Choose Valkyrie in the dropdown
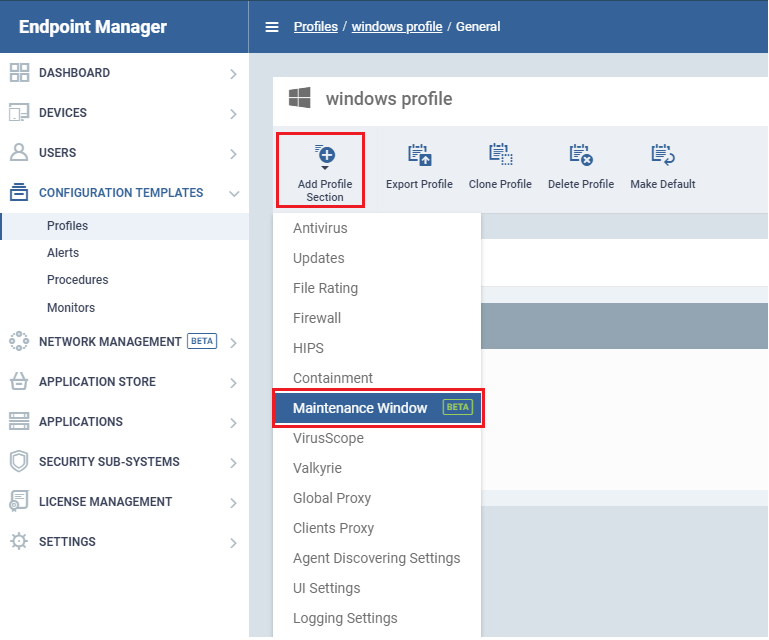Image resolution: width=769 pixels, height=640 pixels. [377, 468]
